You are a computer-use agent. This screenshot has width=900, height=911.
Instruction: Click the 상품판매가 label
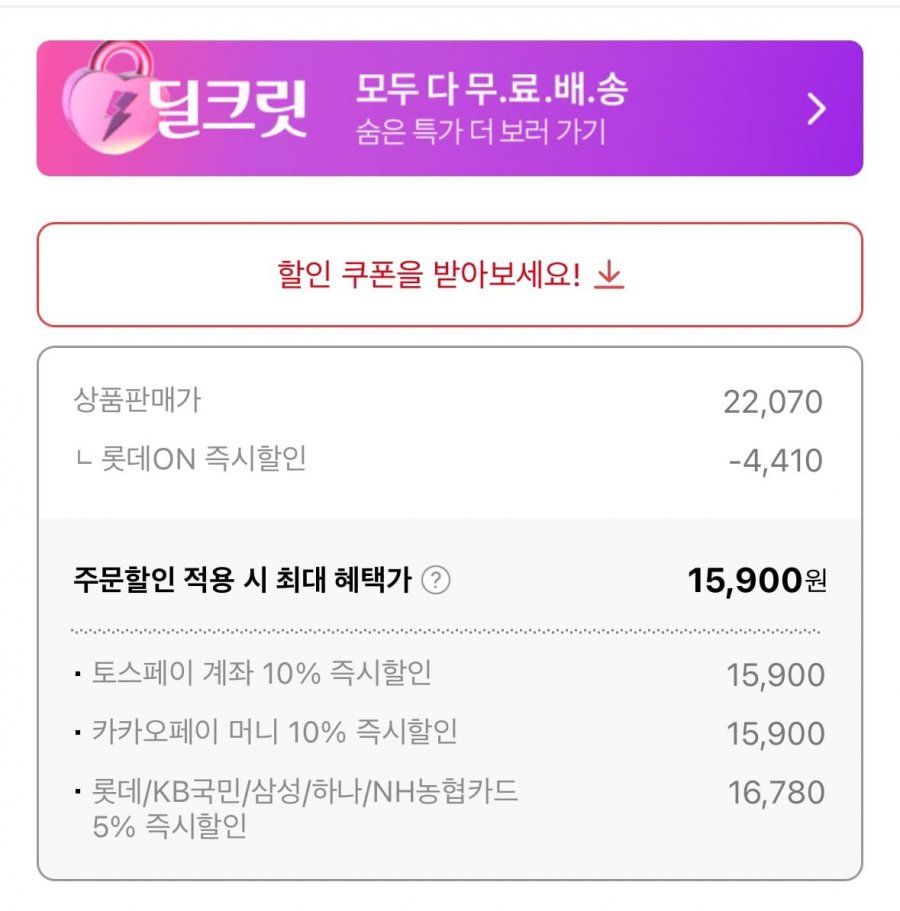(137, 400)
